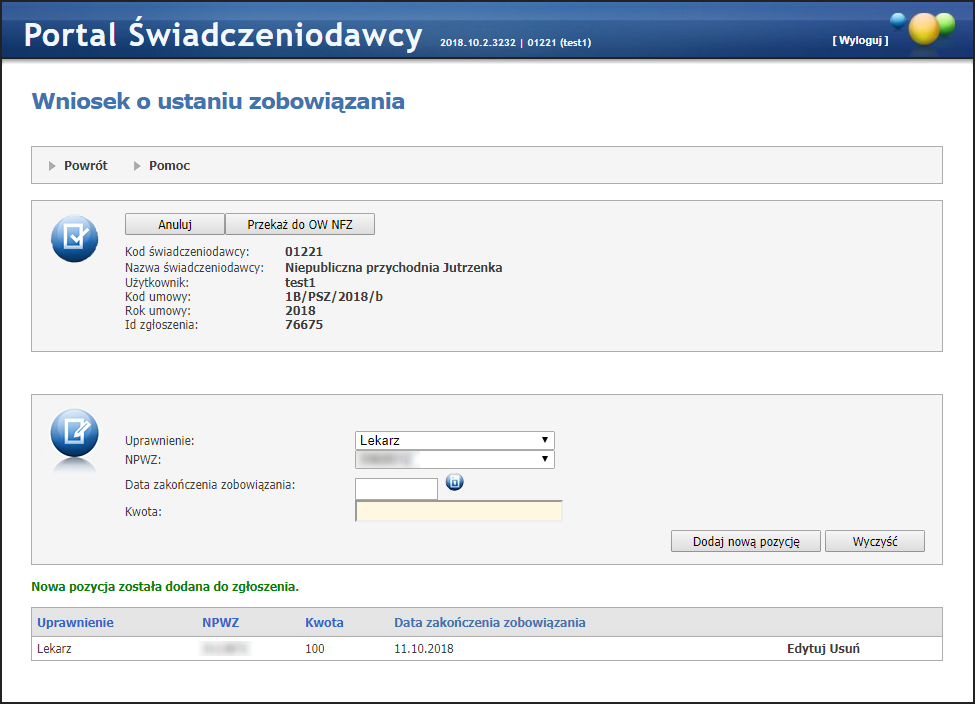Open the NPWZ dropdown list

454,459
